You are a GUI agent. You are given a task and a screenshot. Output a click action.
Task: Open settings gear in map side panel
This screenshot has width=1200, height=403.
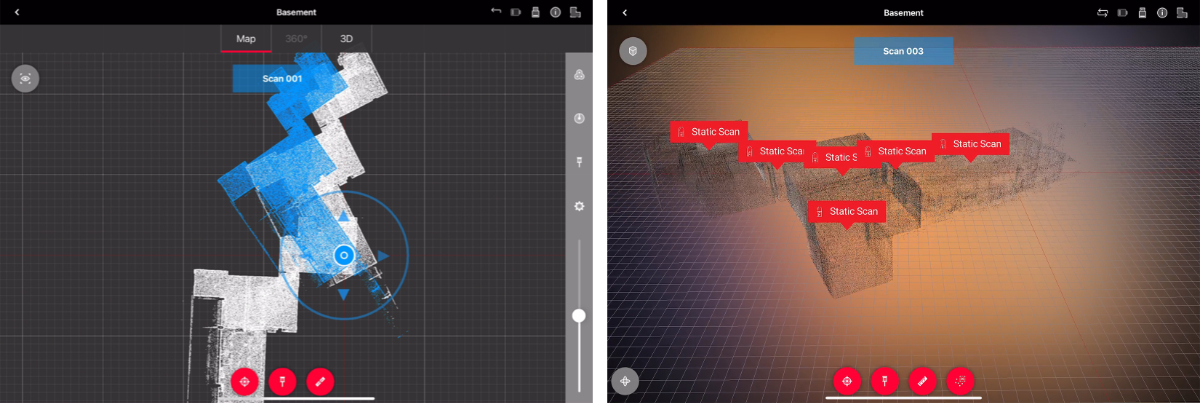579,206
